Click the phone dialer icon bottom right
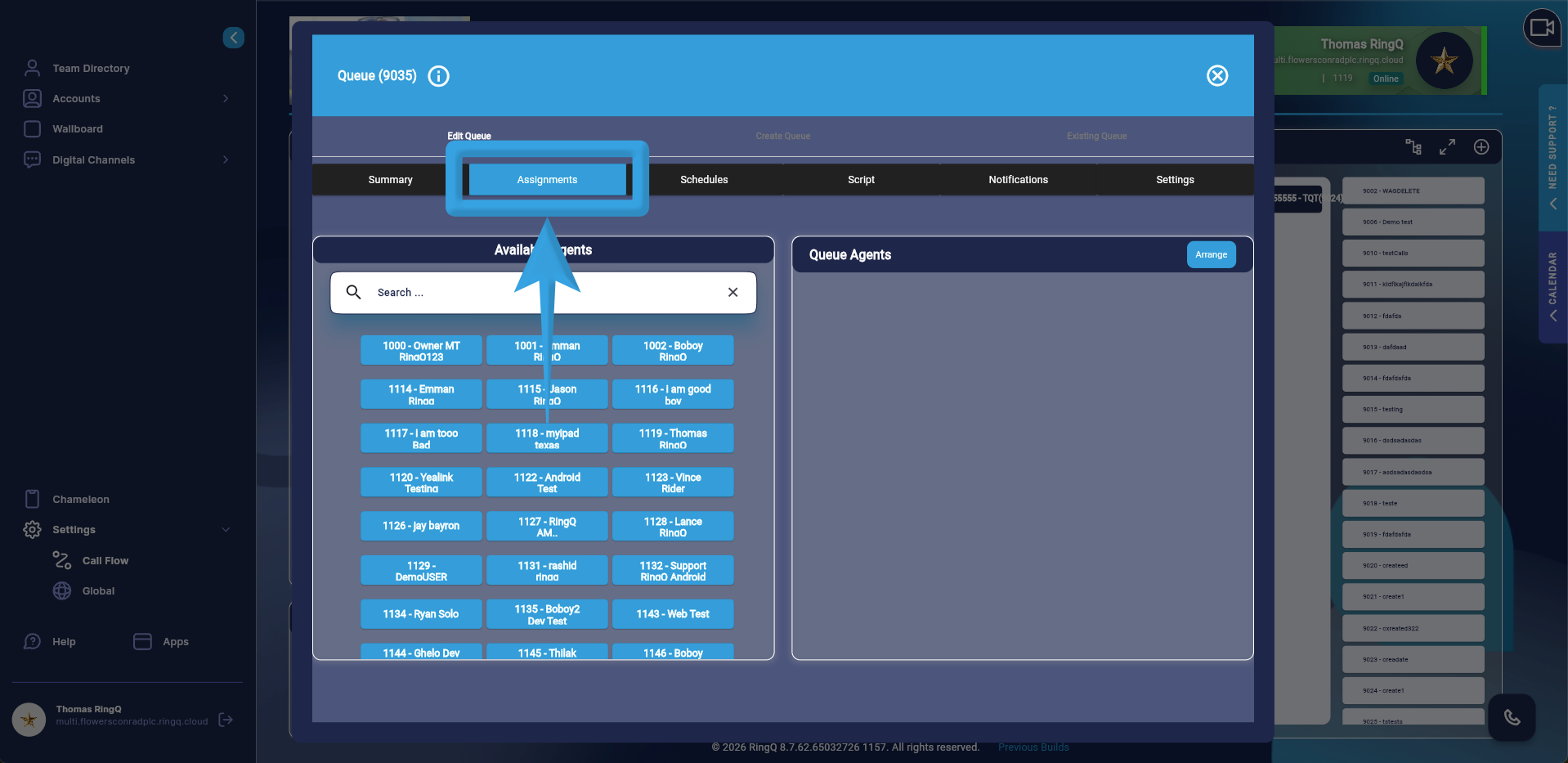1568x763 pixels. coord(1511,717)
